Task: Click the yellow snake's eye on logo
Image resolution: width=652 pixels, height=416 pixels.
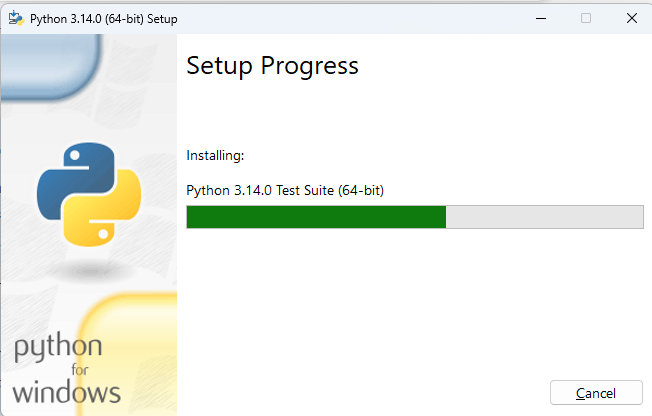Action: click(103, 234)
